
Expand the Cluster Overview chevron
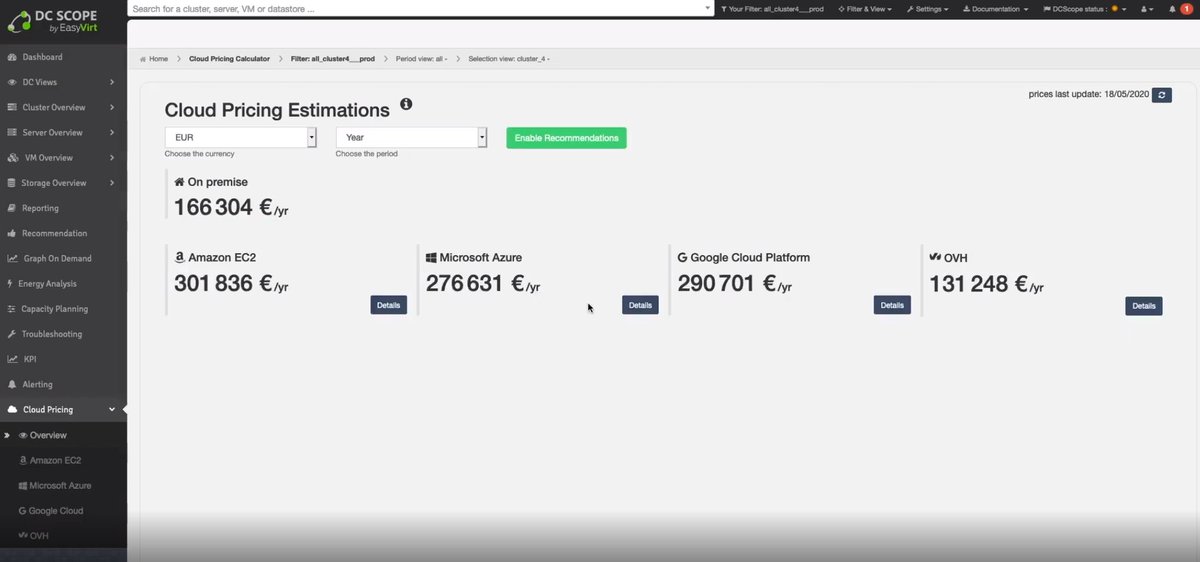coord(112,107)
